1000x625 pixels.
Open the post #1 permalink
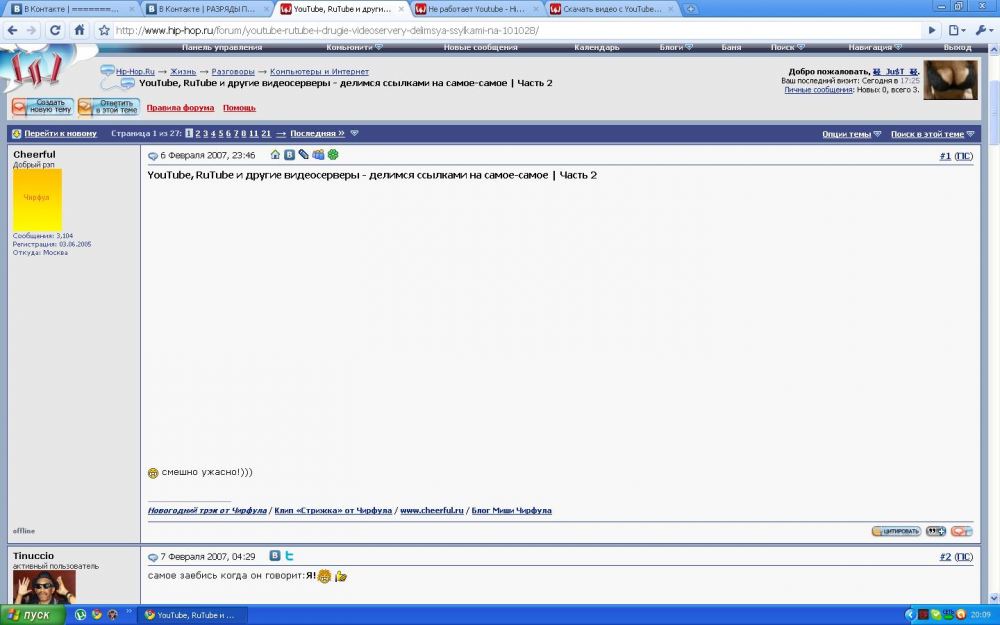(x=945, y=156)
